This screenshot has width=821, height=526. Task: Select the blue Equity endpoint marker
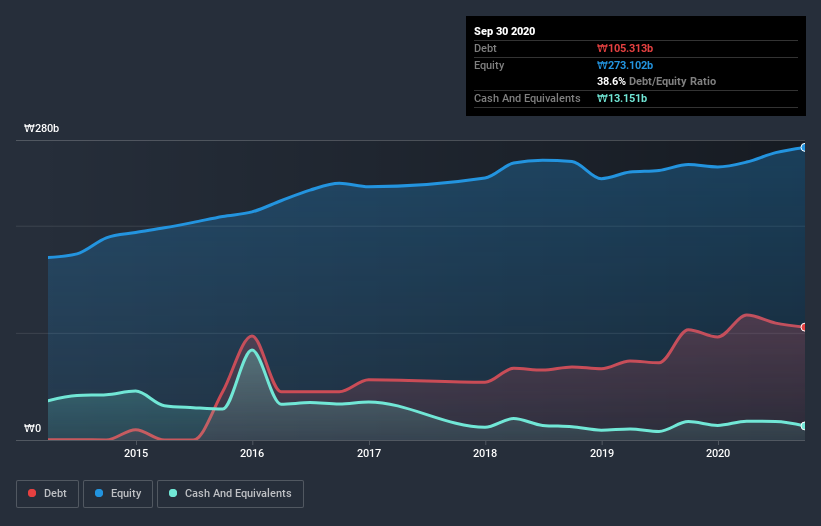[x=804, y=148]
